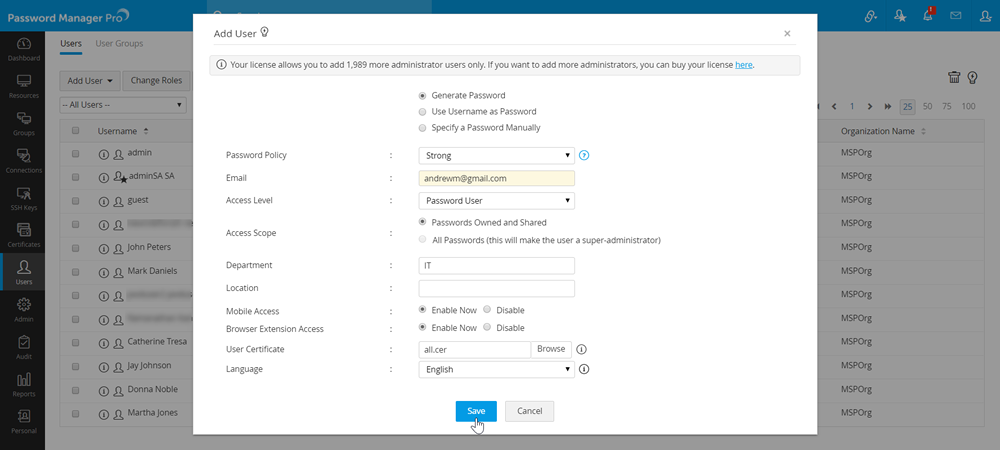
Task: Open the Certificates sidebar icon
Action: pos(22,235)
